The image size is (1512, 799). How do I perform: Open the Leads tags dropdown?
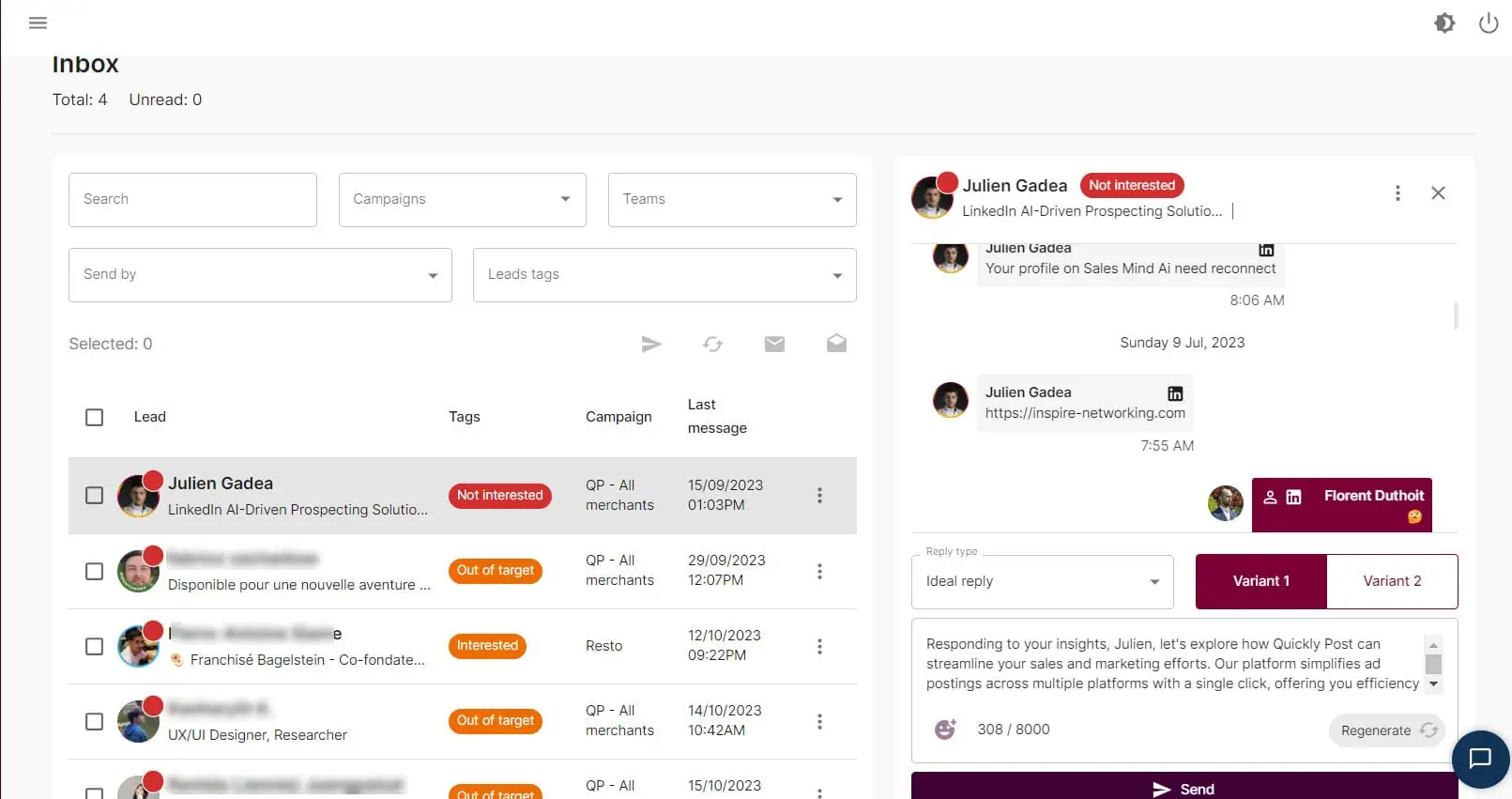click(664, 274)
